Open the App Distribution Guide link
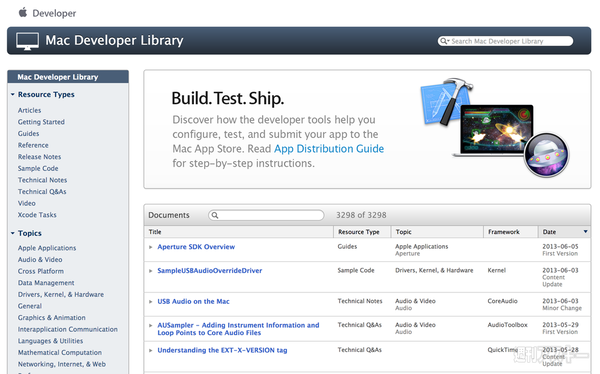 [329, 149]
